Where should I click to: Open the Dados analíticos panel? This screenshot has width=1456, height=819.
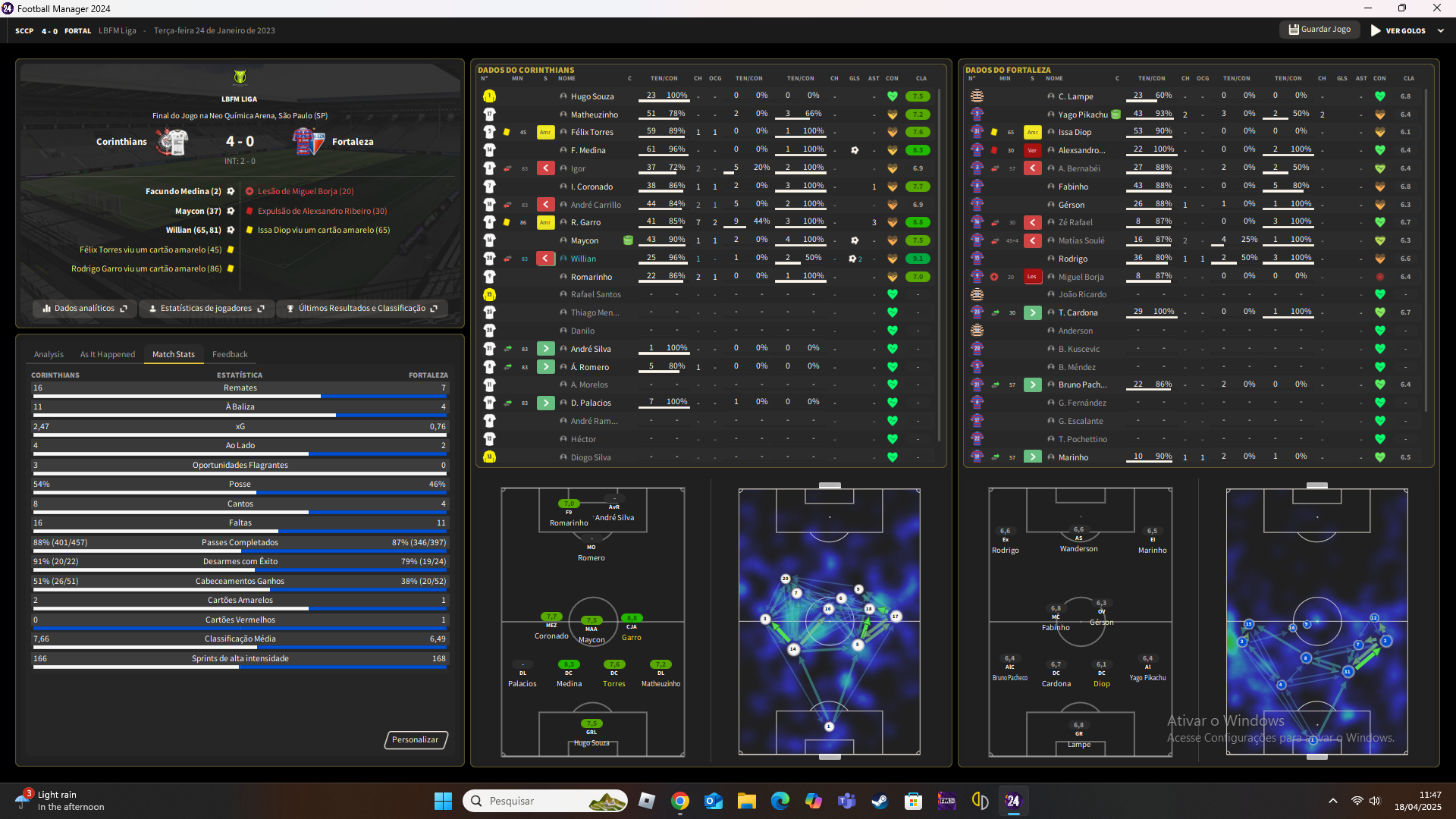[85, 309]
